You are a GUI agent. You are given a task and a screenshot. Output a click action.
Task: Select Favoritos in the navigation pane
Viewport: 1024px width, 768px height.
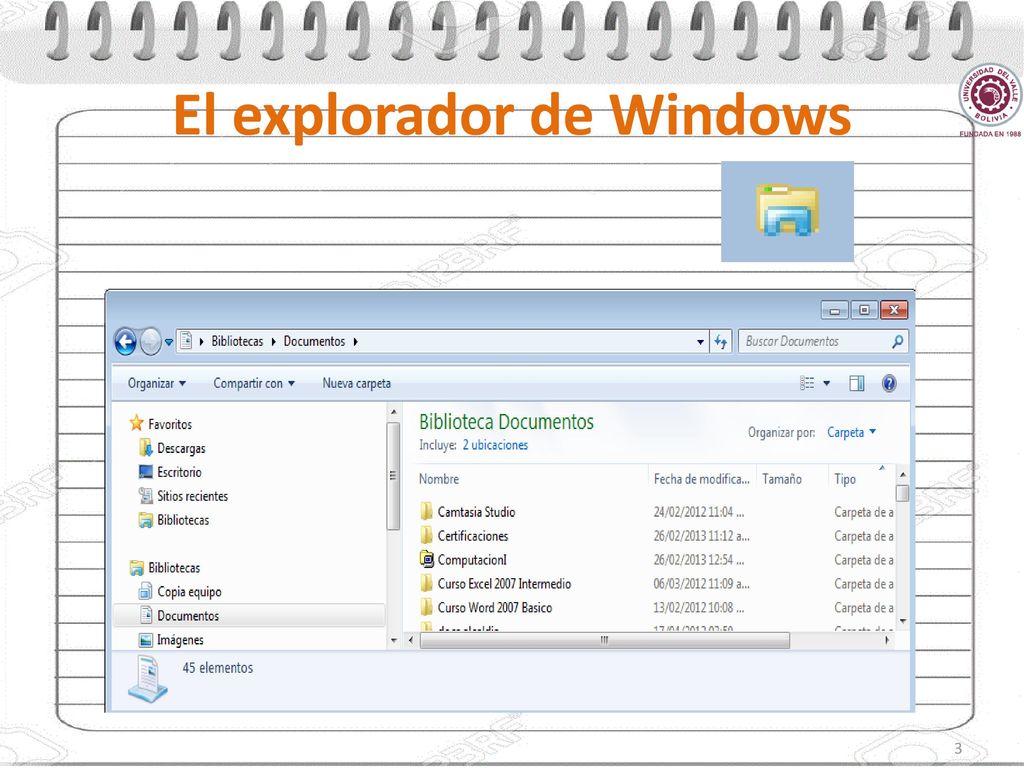tap(170, 424)
